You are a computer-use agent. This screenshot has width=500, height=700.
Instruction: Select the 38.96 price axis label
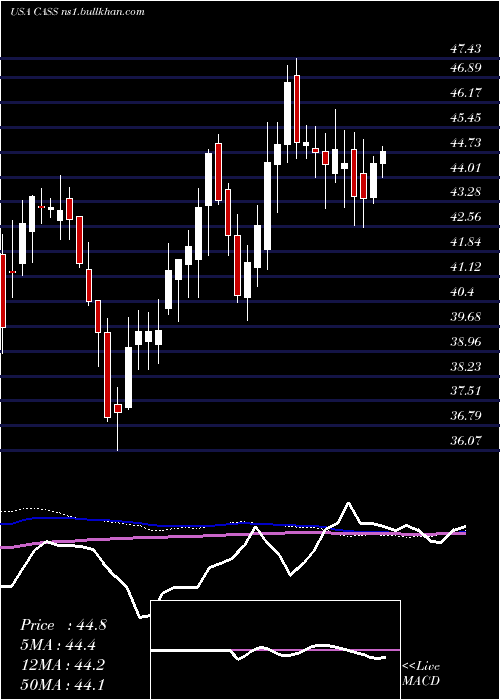(x=466, y=342)
